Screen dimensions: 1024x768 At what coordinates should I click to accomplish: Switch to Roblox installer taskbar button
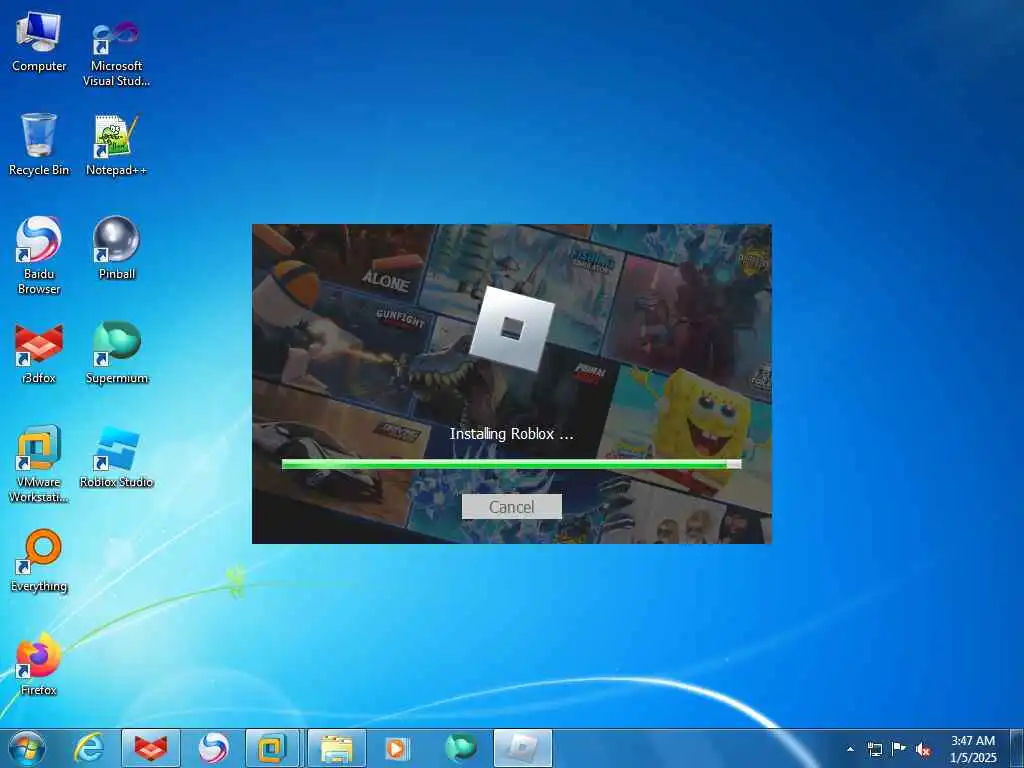[522, 748]
